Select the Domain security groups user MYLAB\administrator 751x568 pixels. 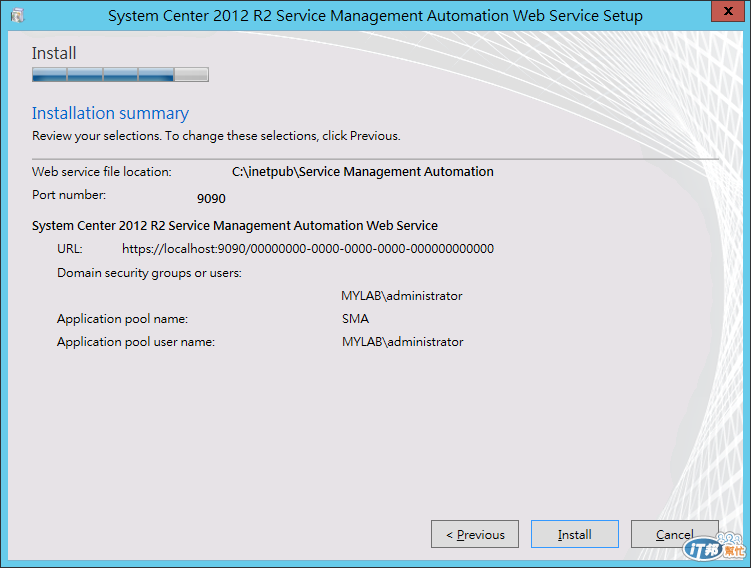(x=401, y=295)
